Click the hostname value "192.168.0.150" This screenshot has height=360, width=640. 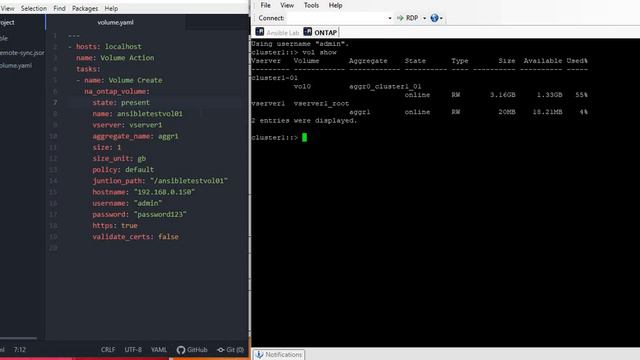click(164, 192)
